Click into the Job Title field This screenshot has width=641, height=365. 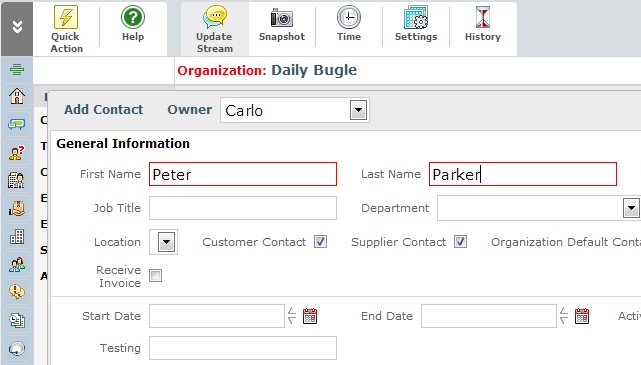[x=243, y=208]
